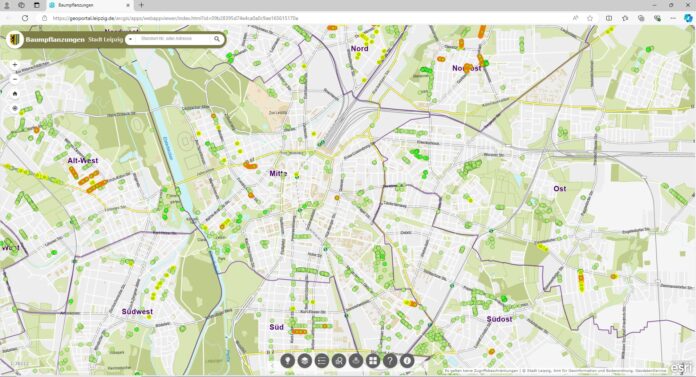The image size is (696, 377).
Task: Open the help question mark widget
Action: coord(390,361)
